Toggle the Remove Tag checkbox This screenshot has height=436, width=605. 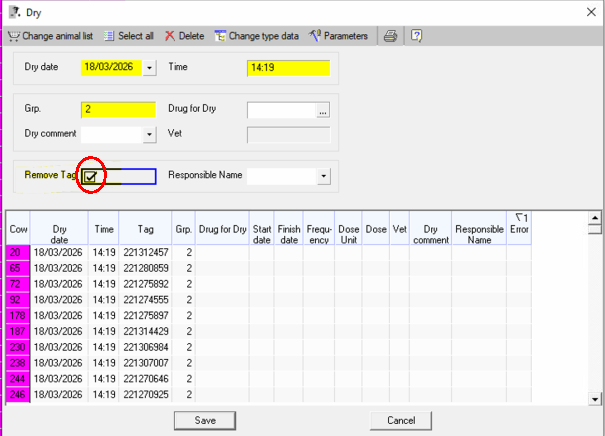coord(90,177)
